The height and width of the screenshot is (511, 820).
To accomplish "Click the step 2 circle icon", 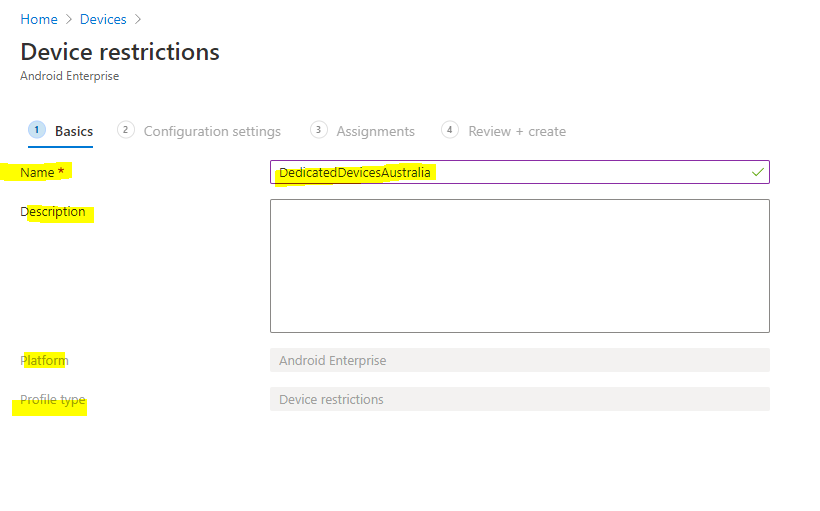I will click(x=126, y=130).
